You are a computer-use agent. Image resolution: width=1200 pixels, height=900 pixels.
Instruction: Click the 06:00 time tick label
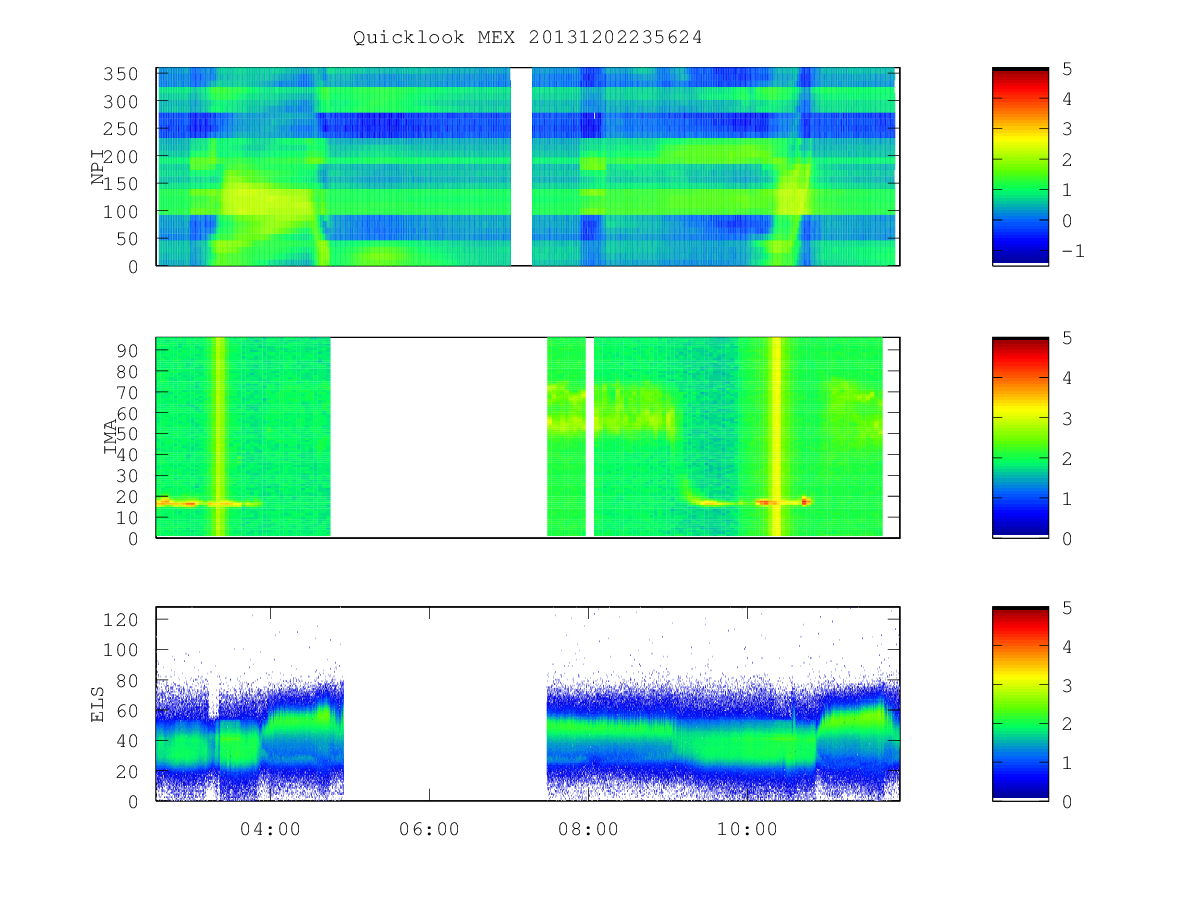[x=430, y=830]
